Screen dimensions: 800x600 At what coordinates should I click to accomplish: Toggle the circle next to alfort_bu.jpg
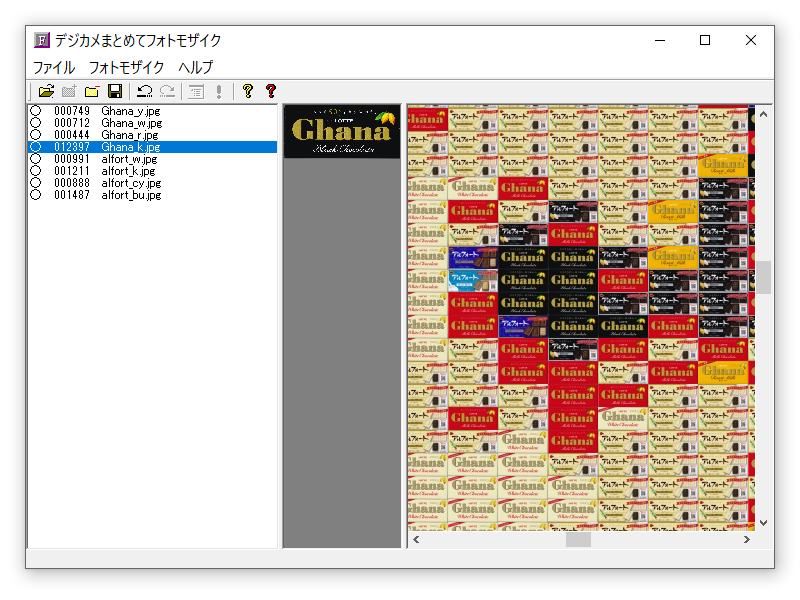coord(35,195)
